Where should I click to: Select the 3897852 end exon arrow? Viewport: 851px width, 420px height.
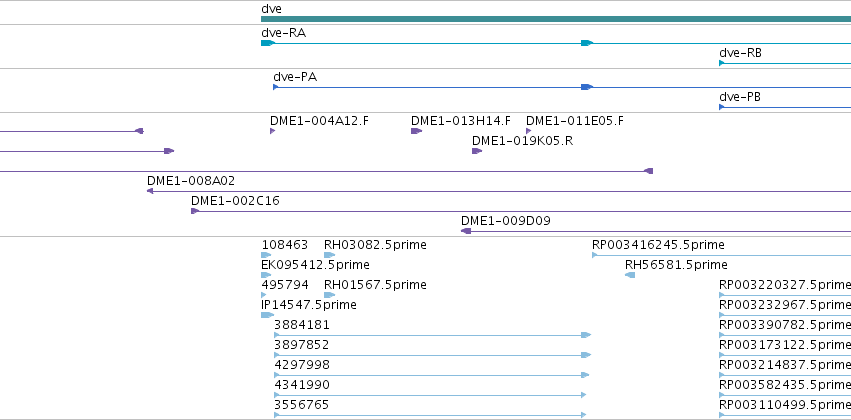point(586,355)
